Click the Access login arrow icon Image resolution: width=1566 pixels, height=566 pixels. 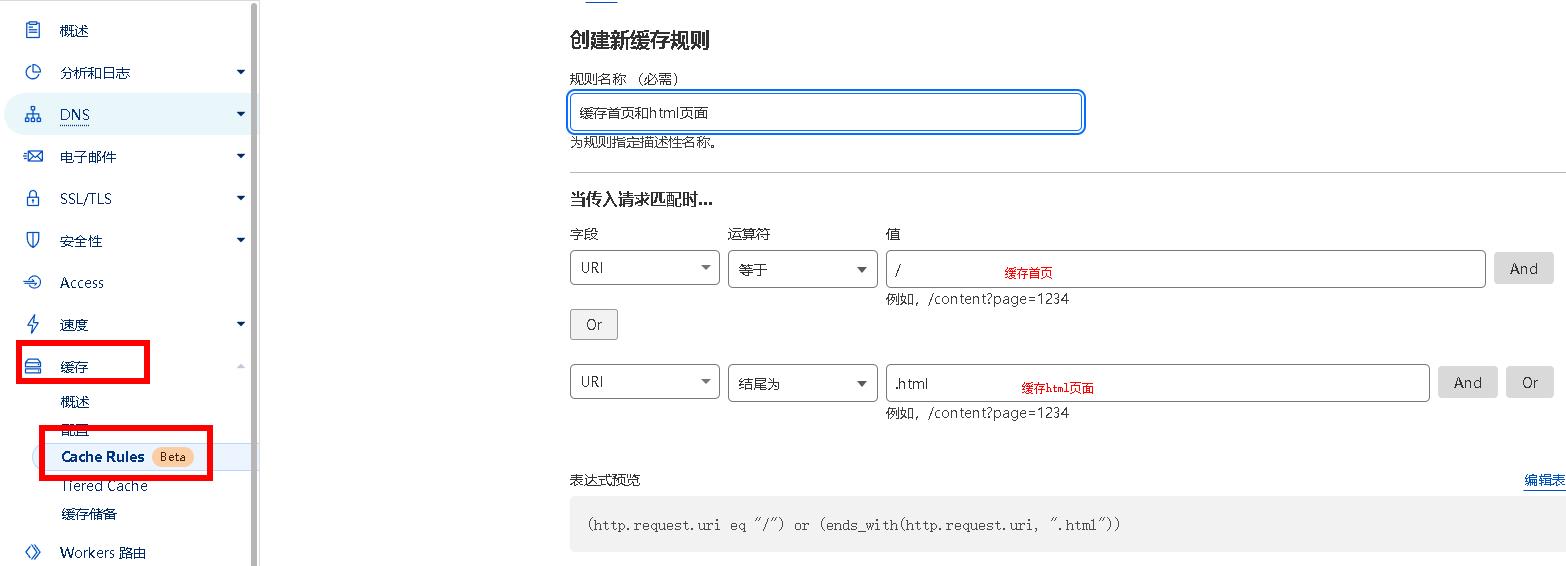33,282
